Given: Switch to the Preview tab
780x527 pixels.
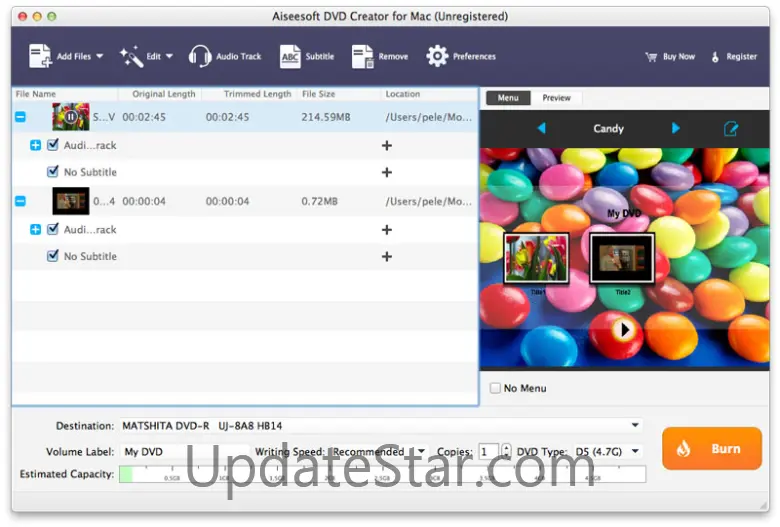Looking at the screenshot, I should click(x=556, y=98).
